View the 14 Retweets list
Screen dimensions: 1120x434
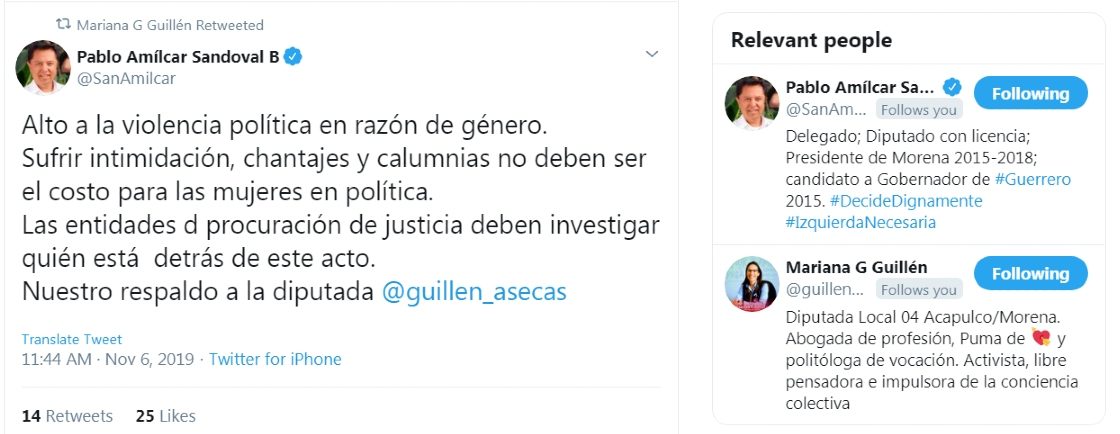(67, 416)
